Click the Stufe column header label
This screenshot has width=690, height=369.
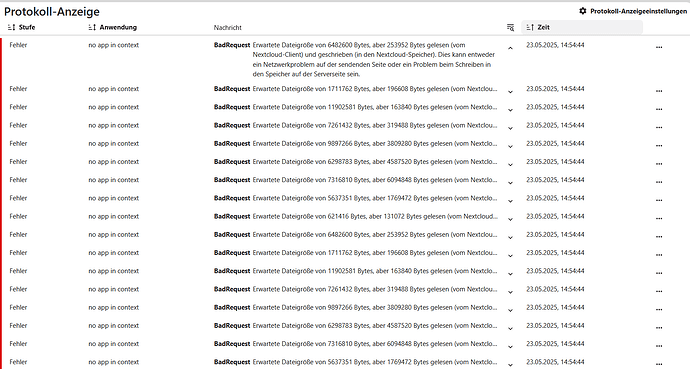(27, 27)
